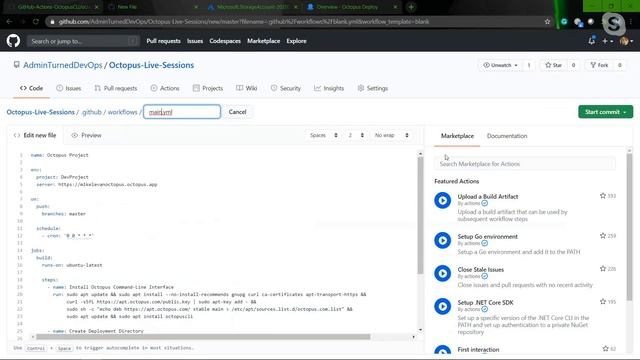Open the Issues repository tab
This screenshot has height=360, width=640.
click(x=69, y=88)
